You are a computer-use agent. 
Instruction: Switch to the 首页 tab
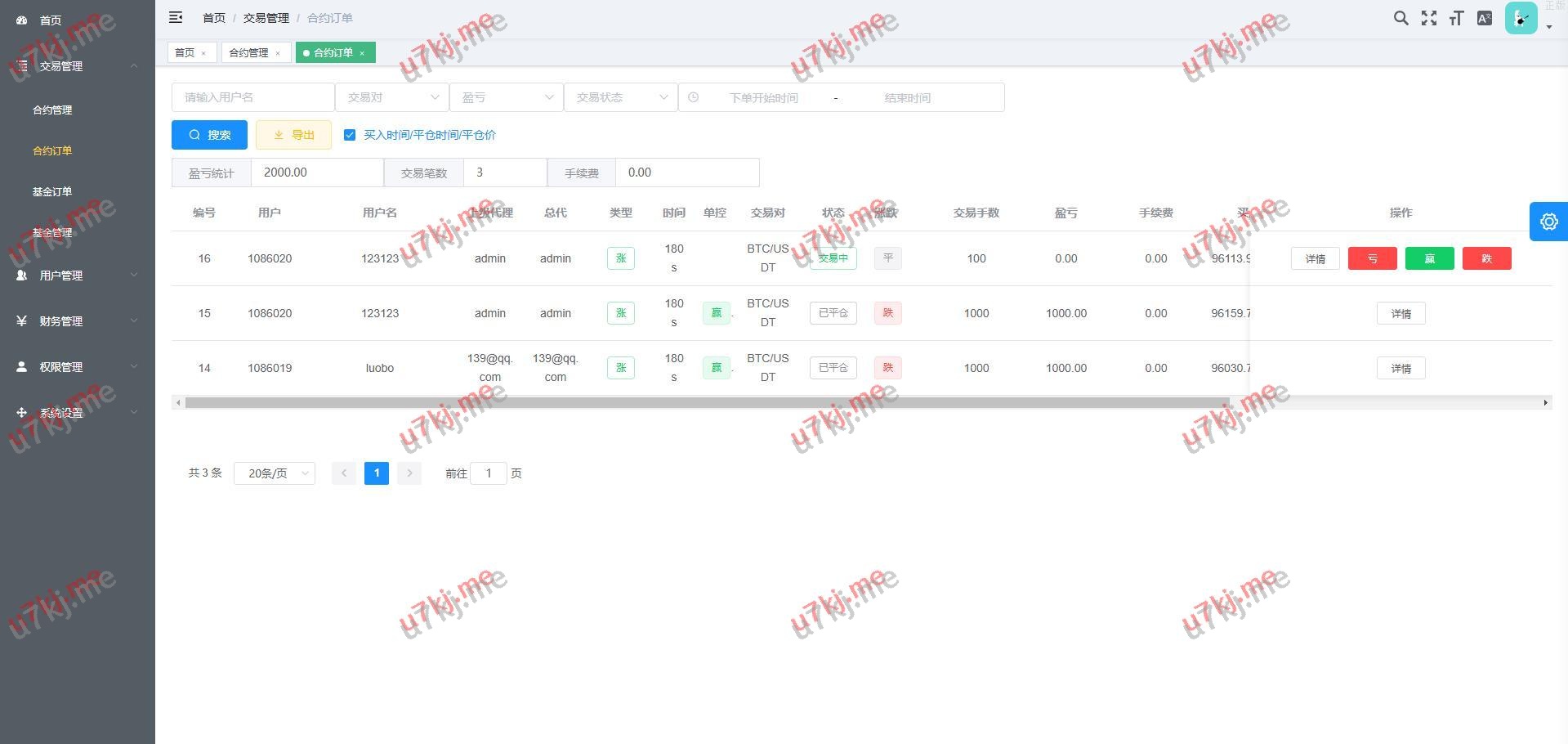click(x=185, y=53)
